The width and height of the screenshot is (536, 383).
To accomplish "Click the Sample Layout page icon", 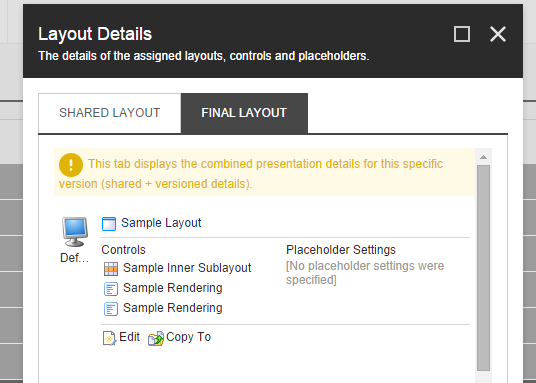I will [x=109, y=224].
